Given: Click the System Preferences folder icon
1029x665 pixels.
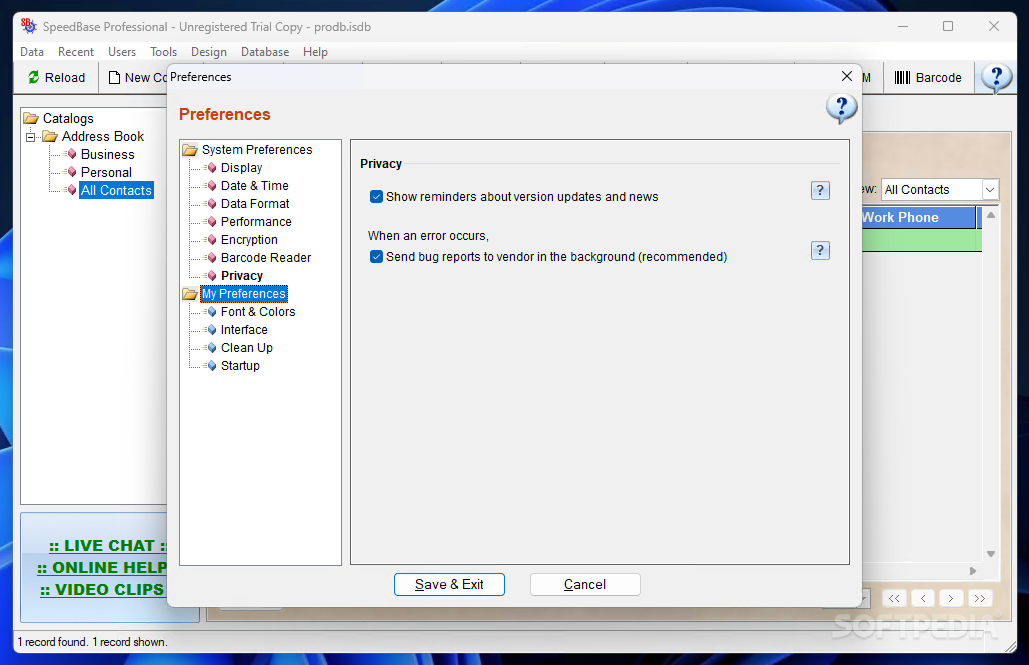Looking at the screenshot, I should coord(190,150).
